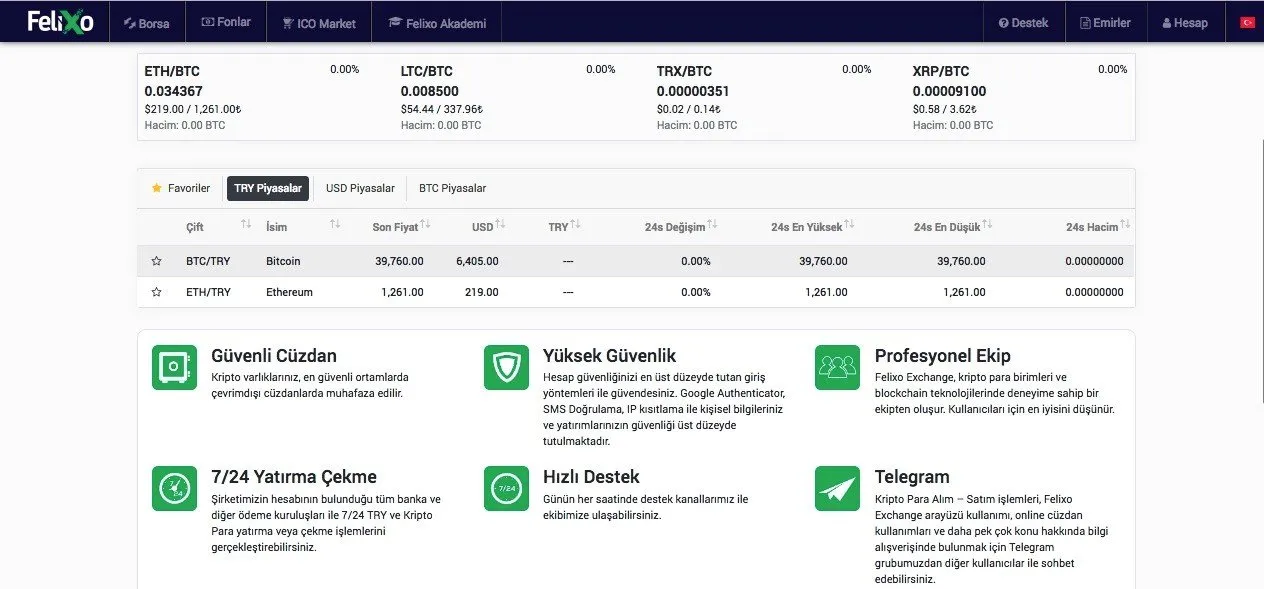Sort table by USD column
The width and height of the screenshot is (1264, 589).
coord(489,227)
